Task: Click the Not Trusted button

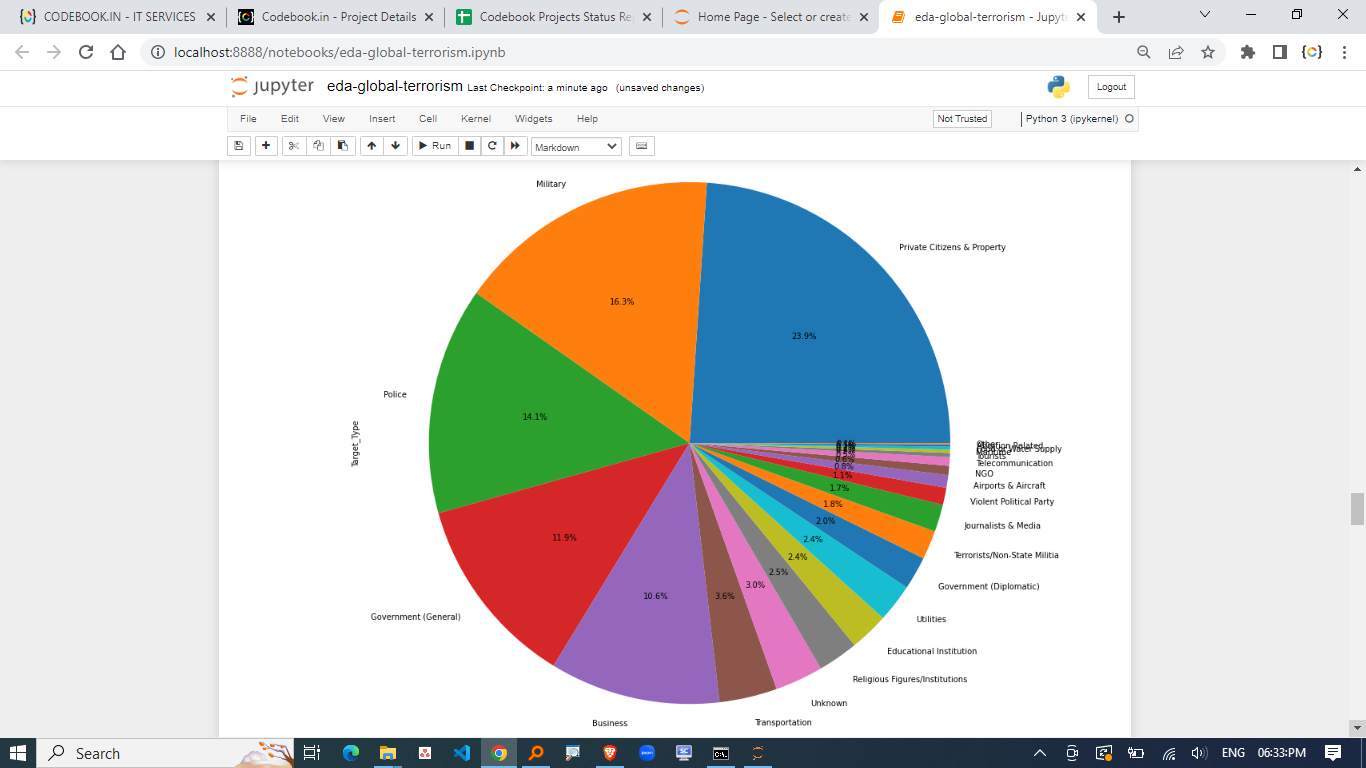Action: (x=962, y=119)
